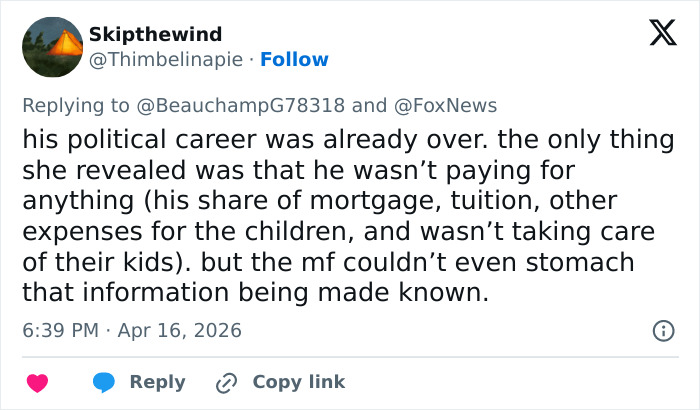Screen dimensions: 700x410
Task: Open the Twitter info circle icon
Action: (661, 330)
